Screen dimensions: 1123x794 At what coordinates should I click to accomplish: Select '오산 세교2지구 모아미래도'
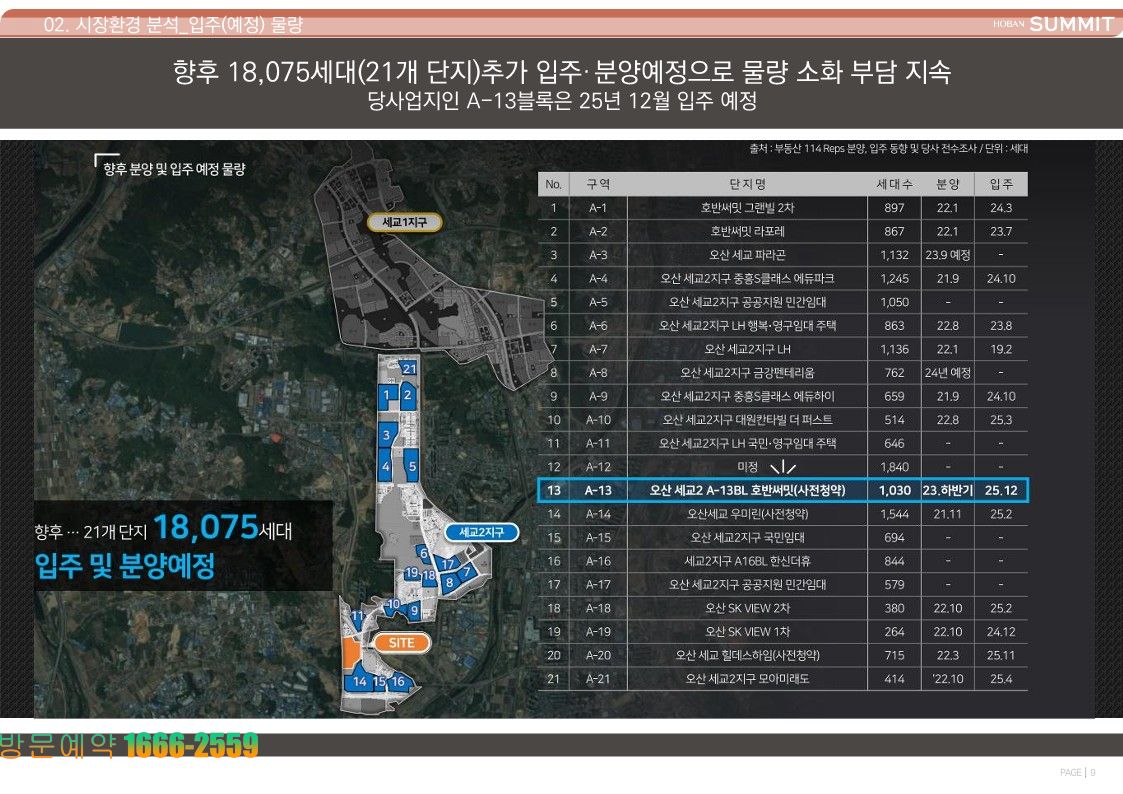(747, 679)
